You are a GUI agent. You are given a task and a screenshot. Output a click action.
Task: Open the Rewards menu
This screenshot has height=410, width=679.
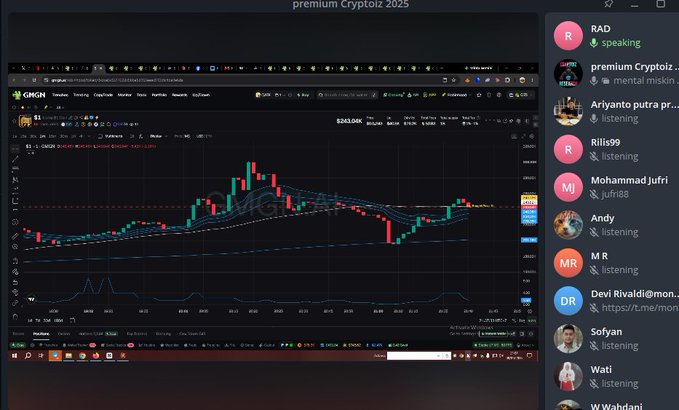[x=179, y=95]
